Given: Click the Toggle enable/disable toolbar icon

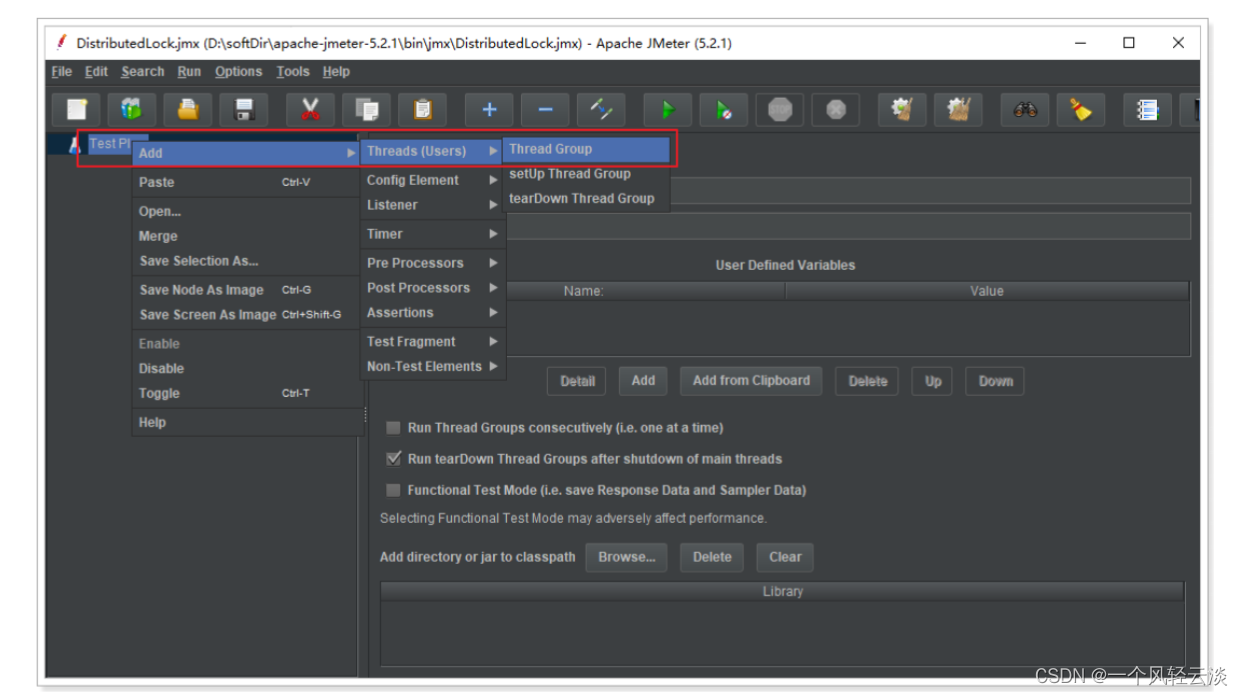Looking at the screenshot, I should (601, 109).
